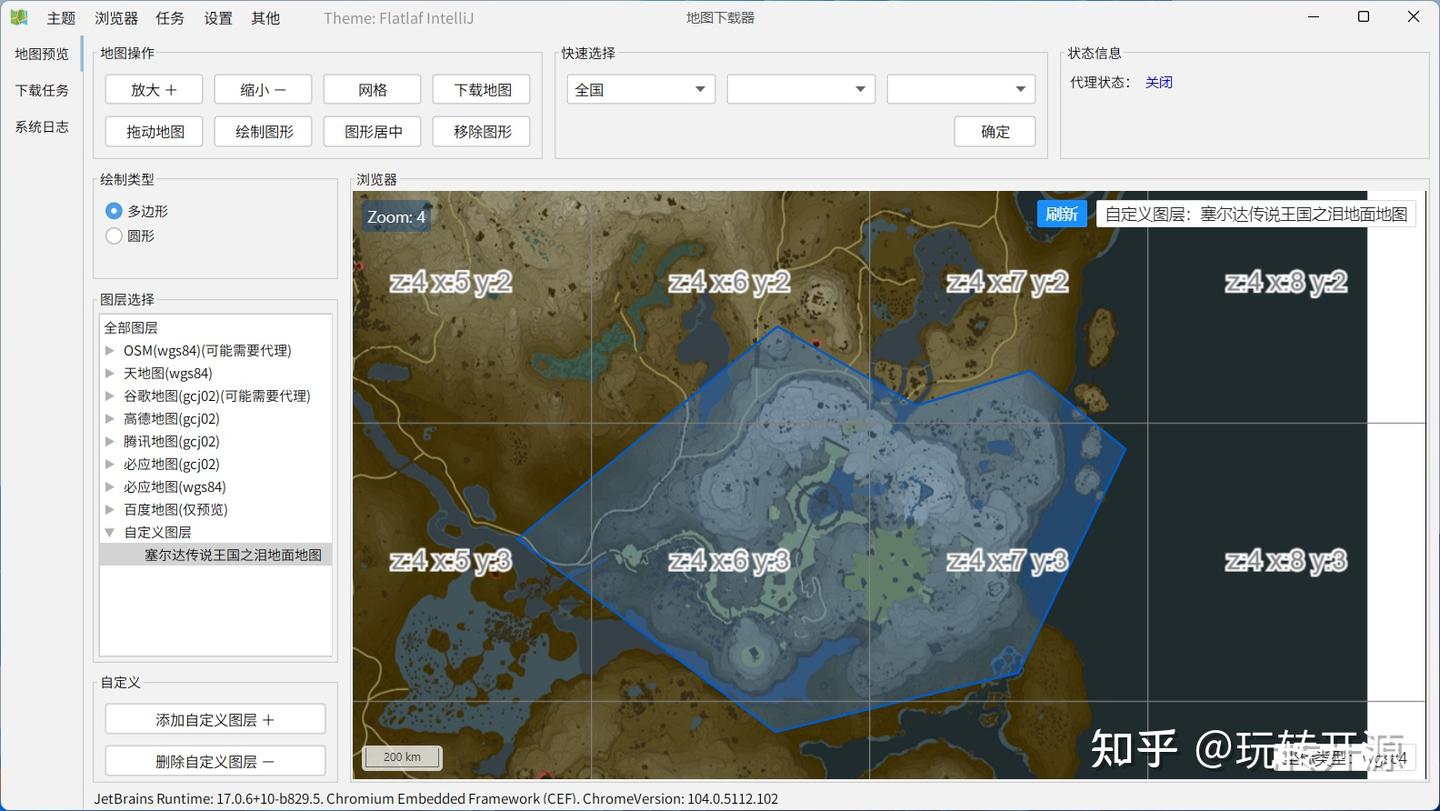Remove the drawn polygon via 移除图形
This screenshot has width=1440, height=811.
click(480, 131)
